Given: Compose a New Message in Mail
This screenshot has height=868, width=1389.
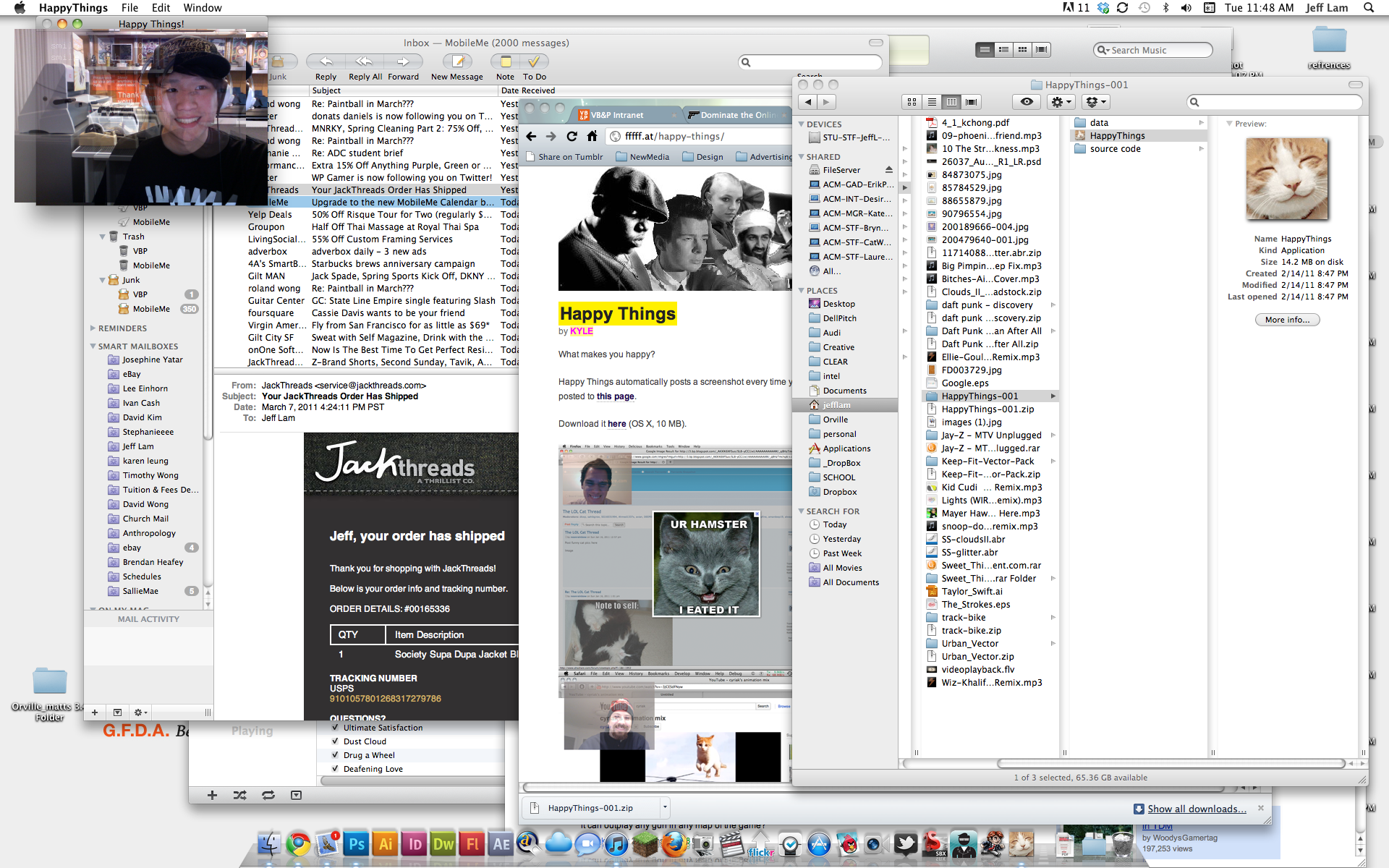Looking at the screenshot, I should pyautogui.click(x=457, y=61).
